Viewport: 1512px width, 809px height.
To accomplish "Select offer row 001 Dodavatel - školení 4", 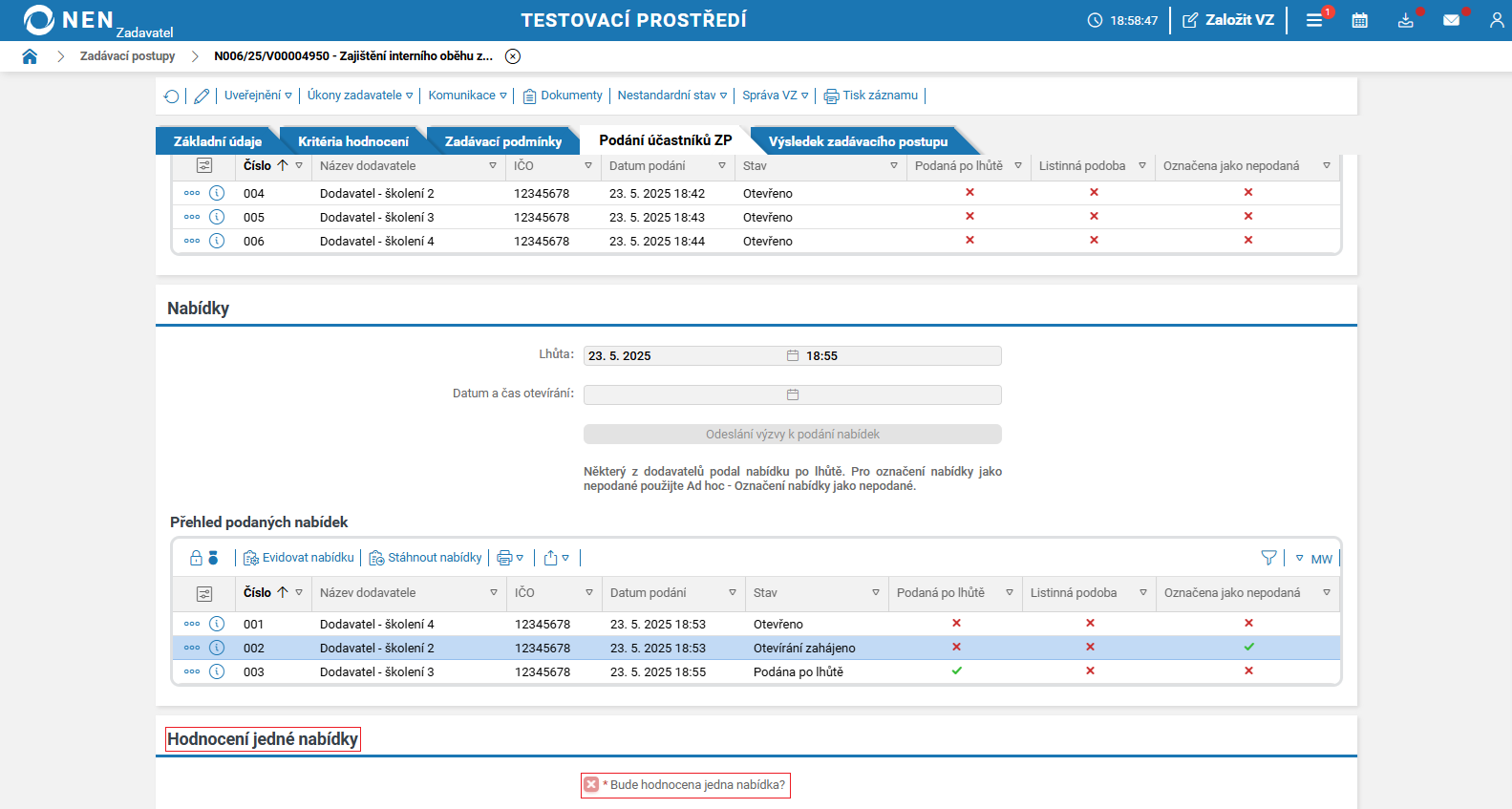I will (376, 624).
